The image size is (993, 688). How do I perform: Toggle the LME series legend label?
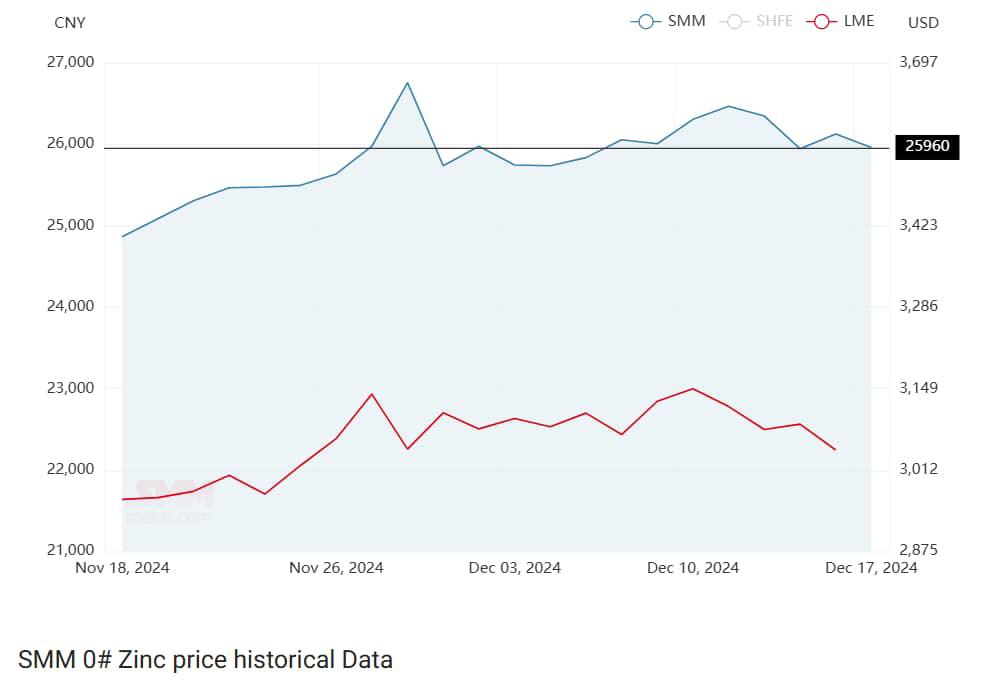(x=859, y=21)
